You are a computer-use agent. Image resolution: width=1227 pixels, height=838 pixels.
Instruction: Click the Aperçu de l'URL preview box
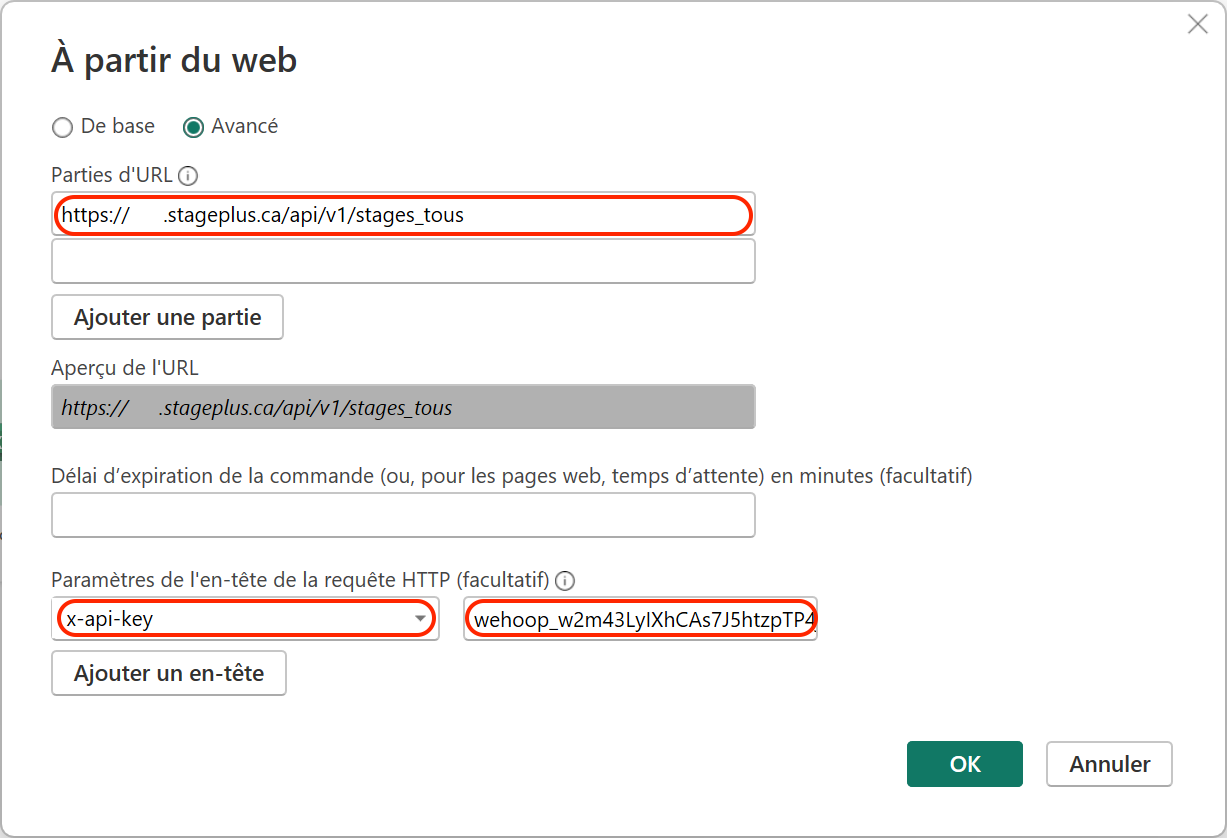pos(403,407)
